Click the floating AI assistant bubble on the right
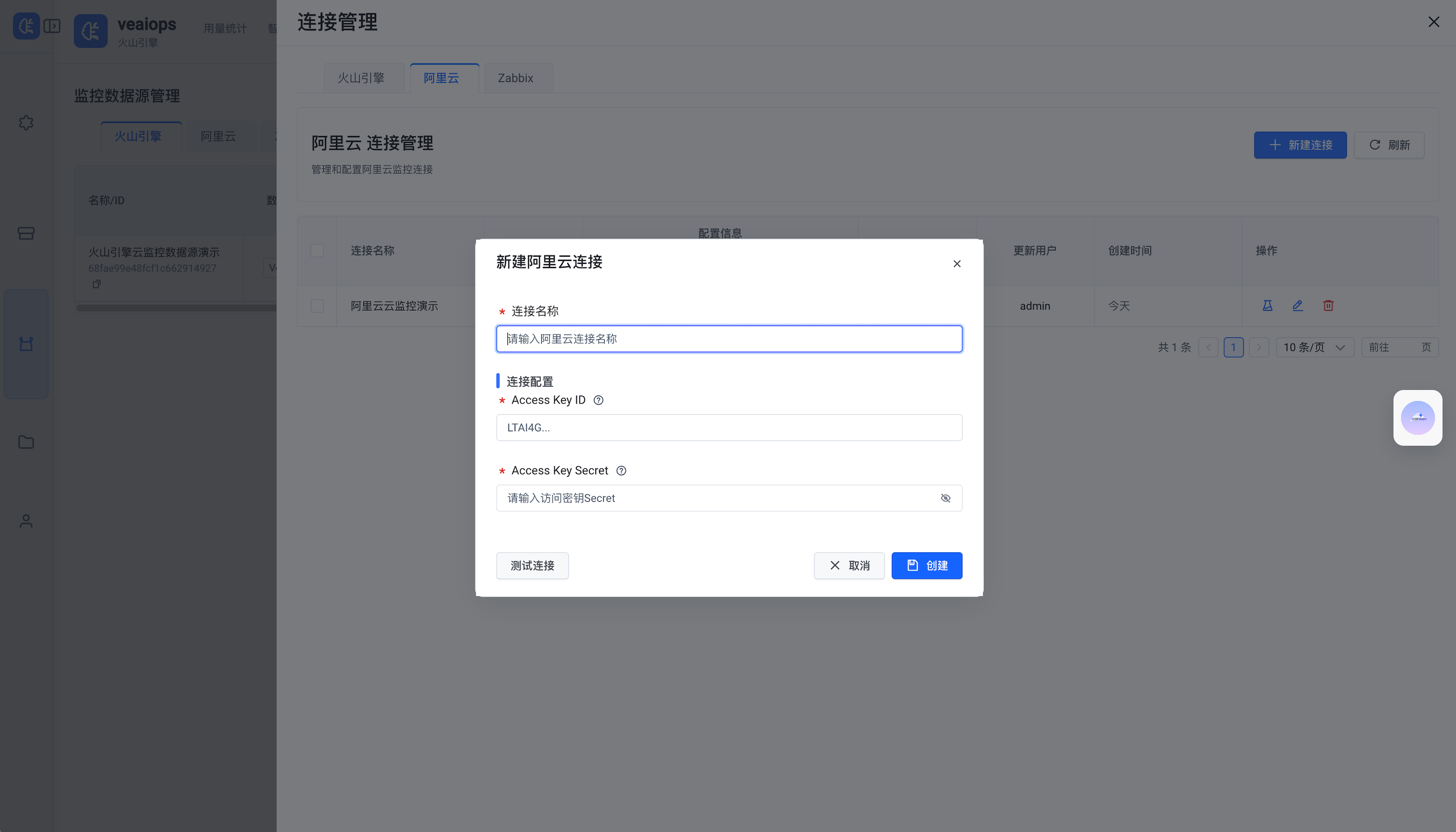Image resolution: width=1456 pixels, height=832 pixels. click(1418, 418)
